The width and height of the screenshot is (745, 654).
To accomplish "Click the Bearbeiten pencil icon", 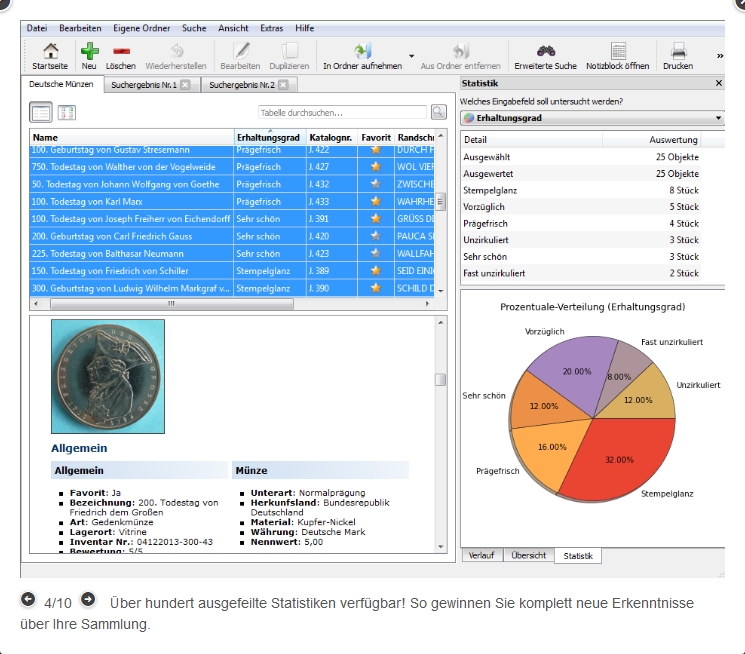I will tap(240, 51).
